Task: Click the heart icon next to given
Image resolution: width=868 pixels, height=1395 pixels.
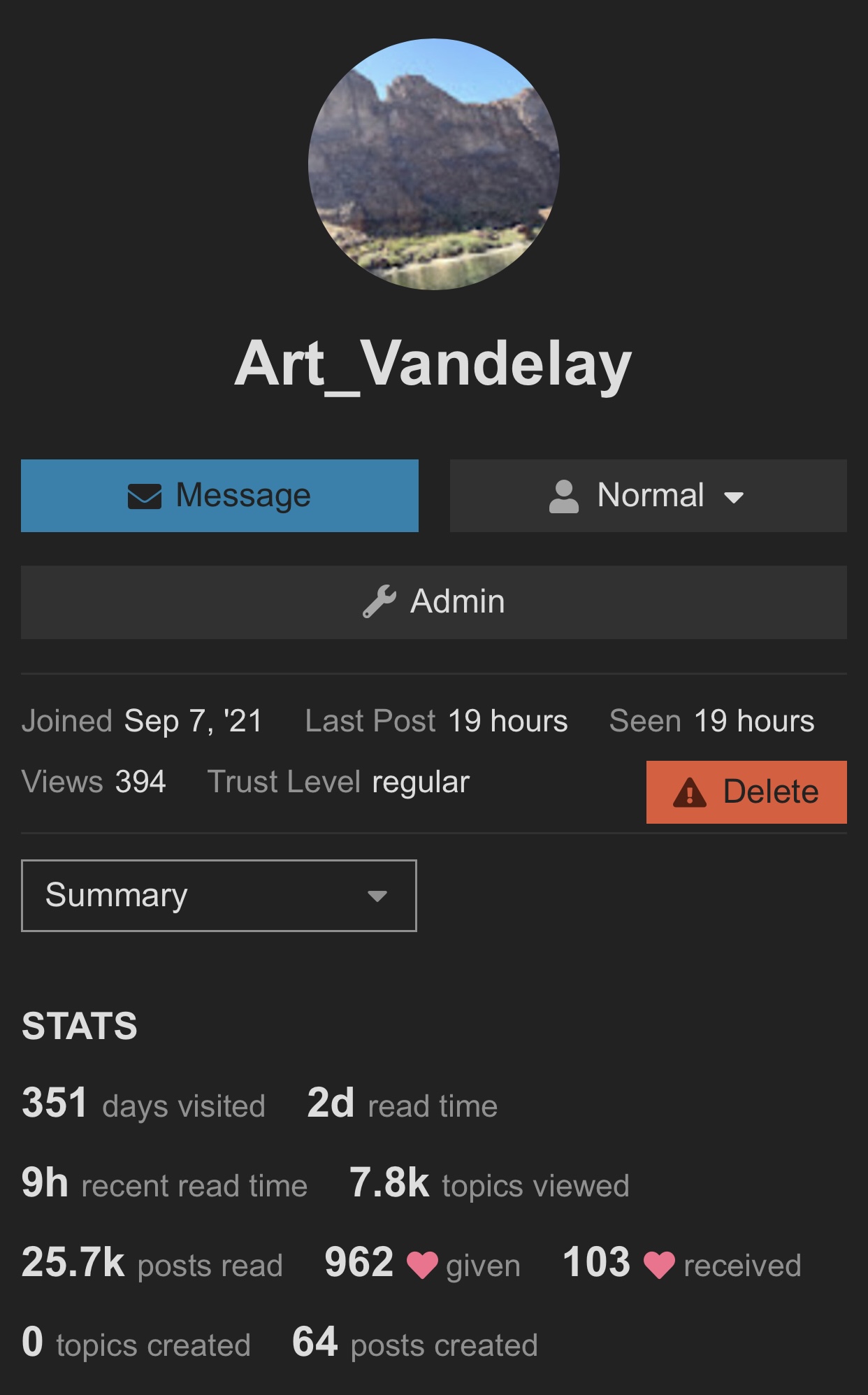Action: click(422, 1265)
